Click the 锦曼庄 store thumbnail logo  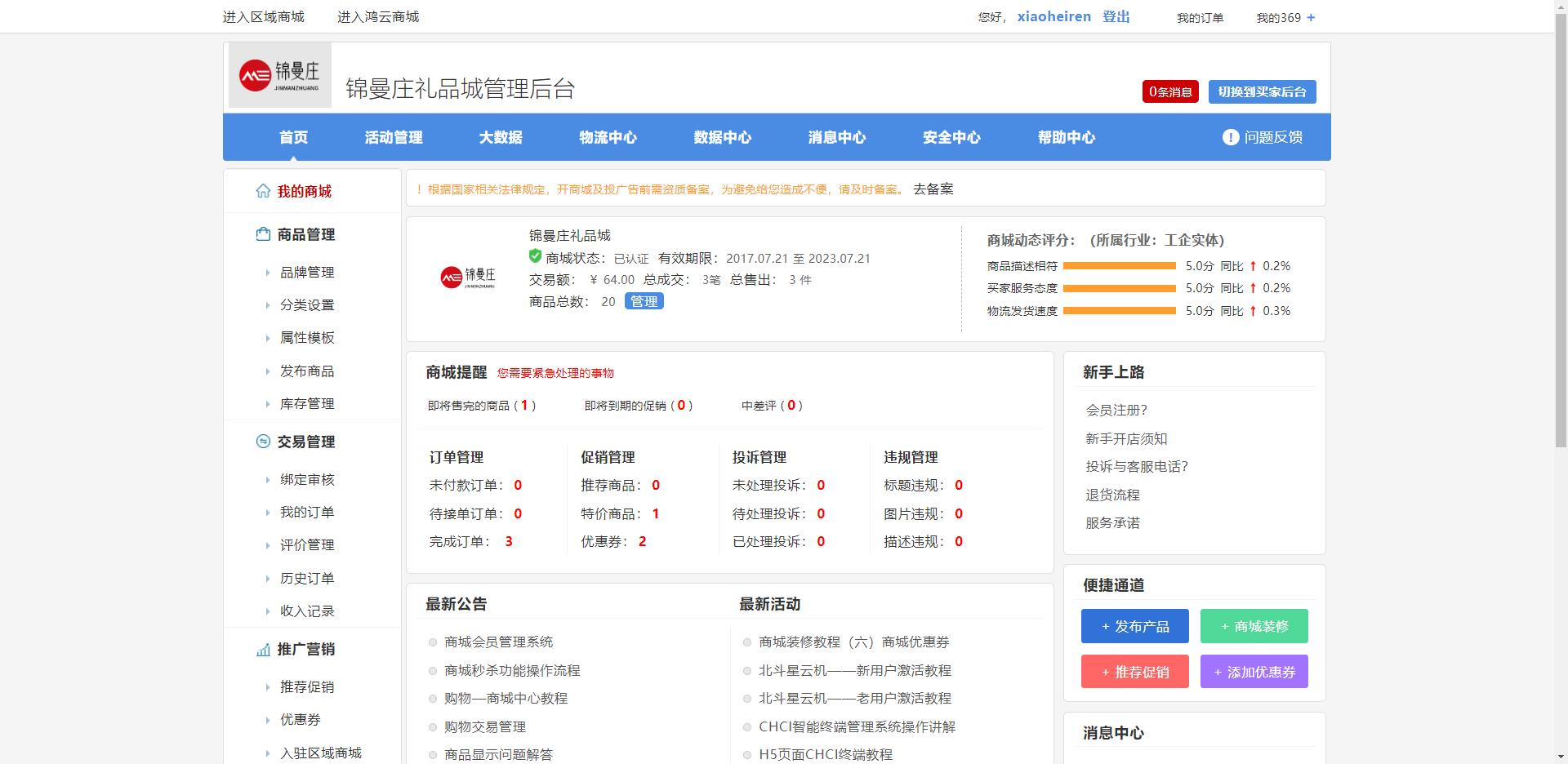coord(468,278)
